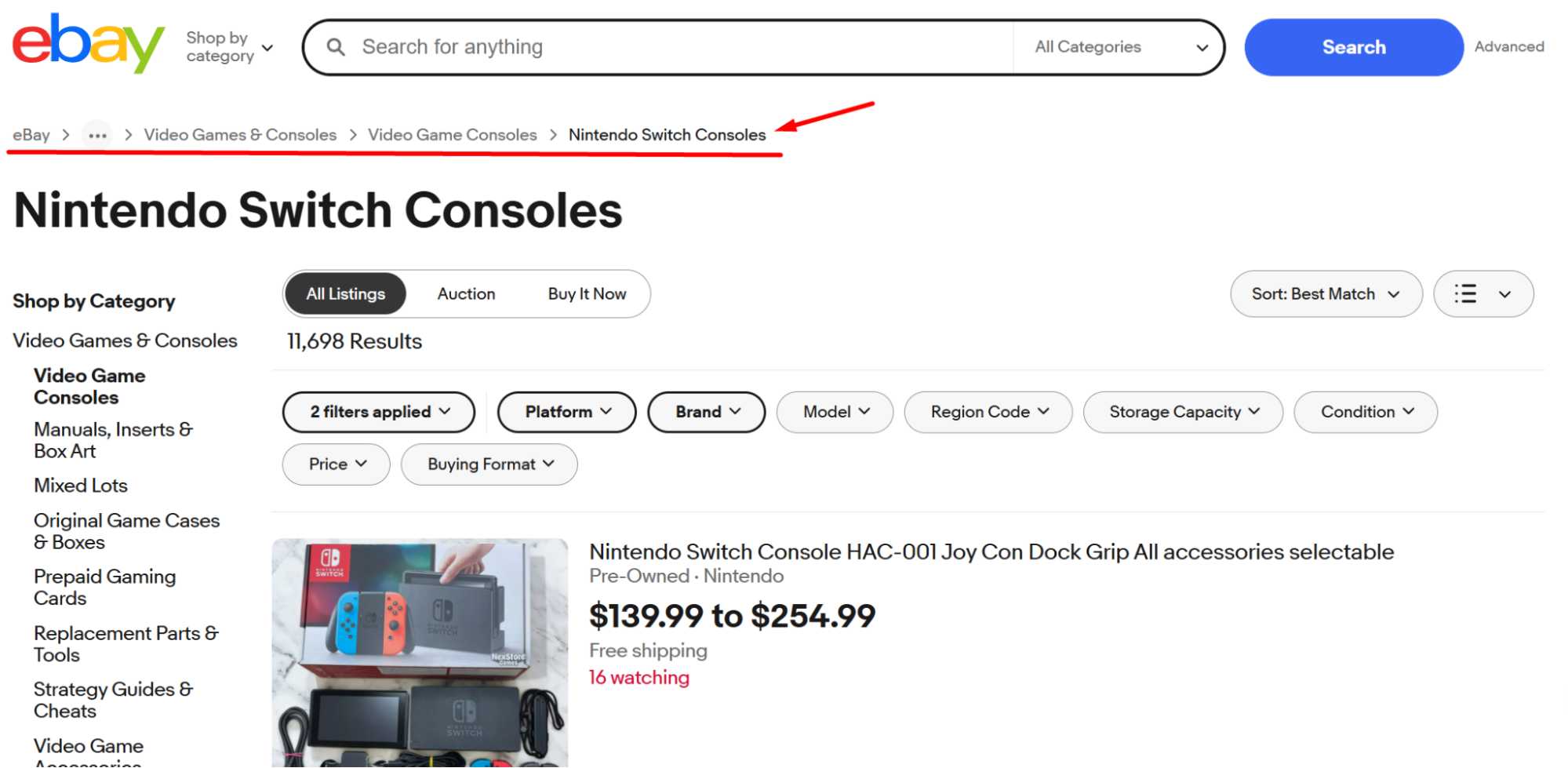Expand the breadcrumb ellipsis menu
The height and width of the screenshot is (768, 1568).
click(x=97, y=134)
